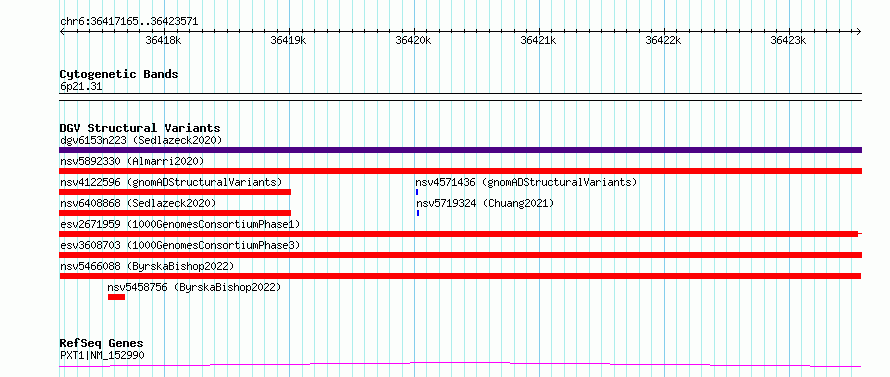
Task: Click the small blue nsv4571436 marker
Action: (417, 192)
